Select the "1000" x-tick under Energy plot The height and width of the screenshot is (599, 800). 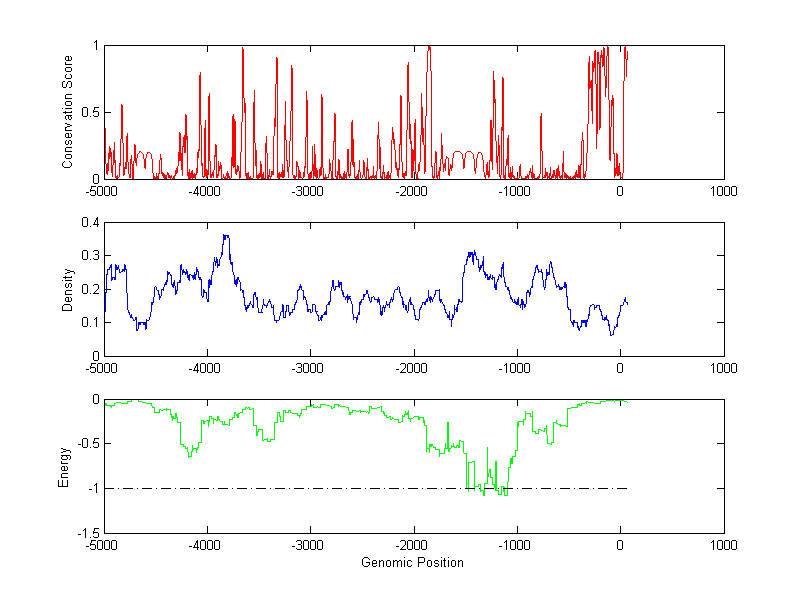point(723,546)
